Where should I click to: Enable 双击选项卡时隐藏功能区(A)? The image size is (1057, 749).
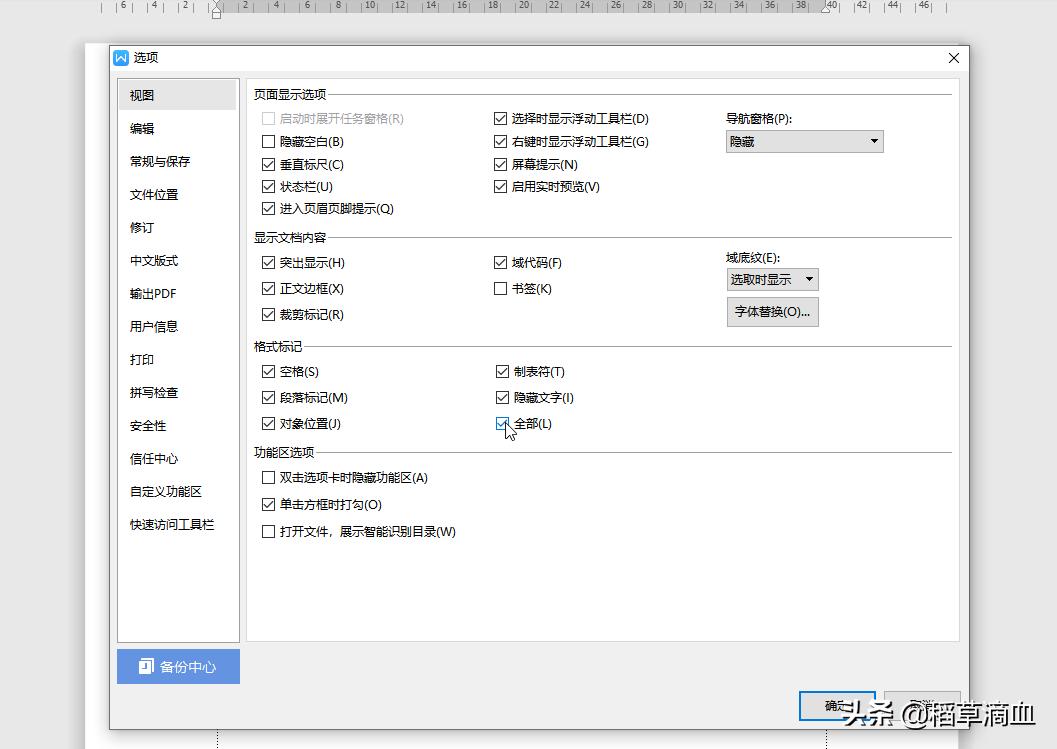tap(267, 477)
